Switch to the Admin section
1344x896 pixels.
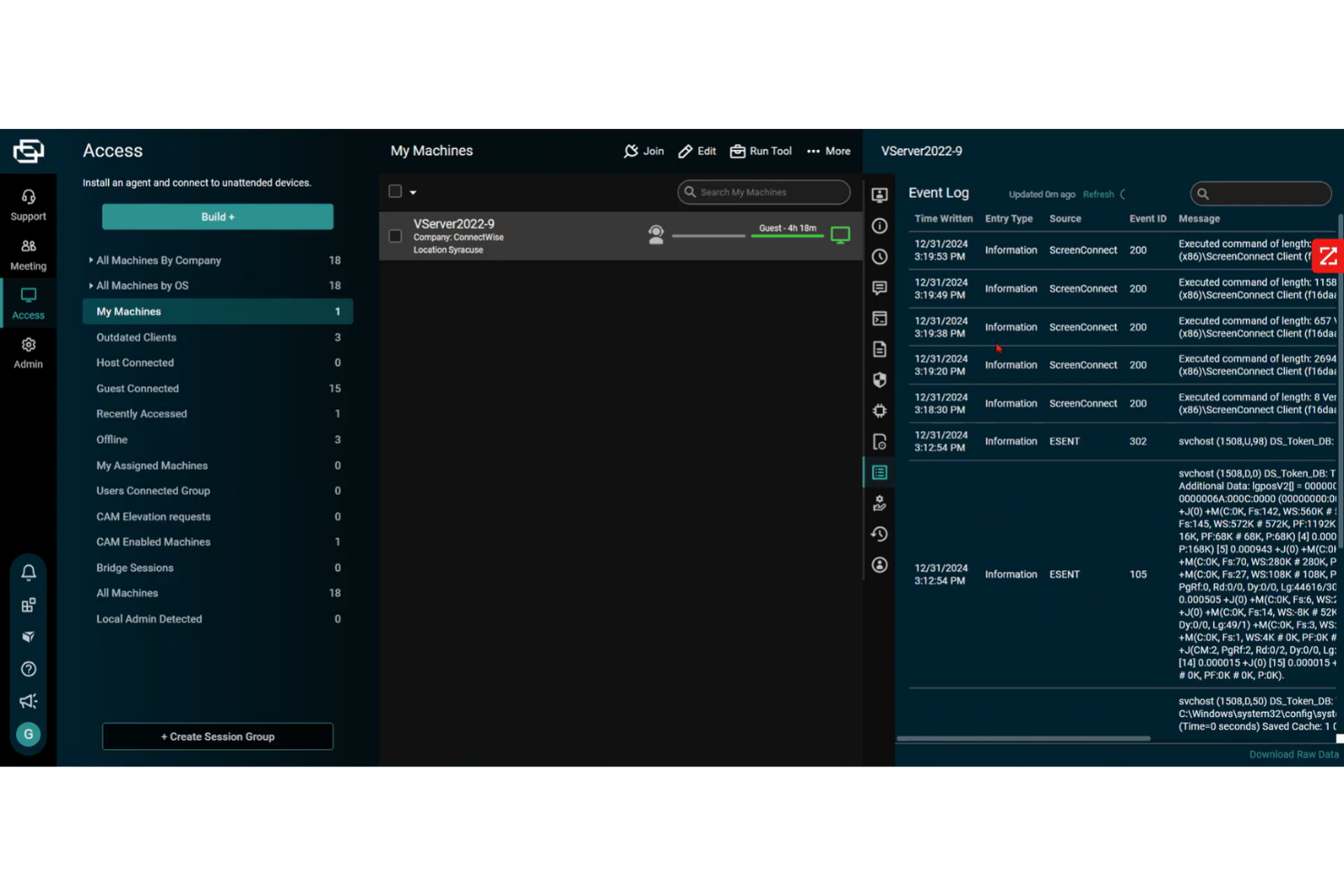28,353
